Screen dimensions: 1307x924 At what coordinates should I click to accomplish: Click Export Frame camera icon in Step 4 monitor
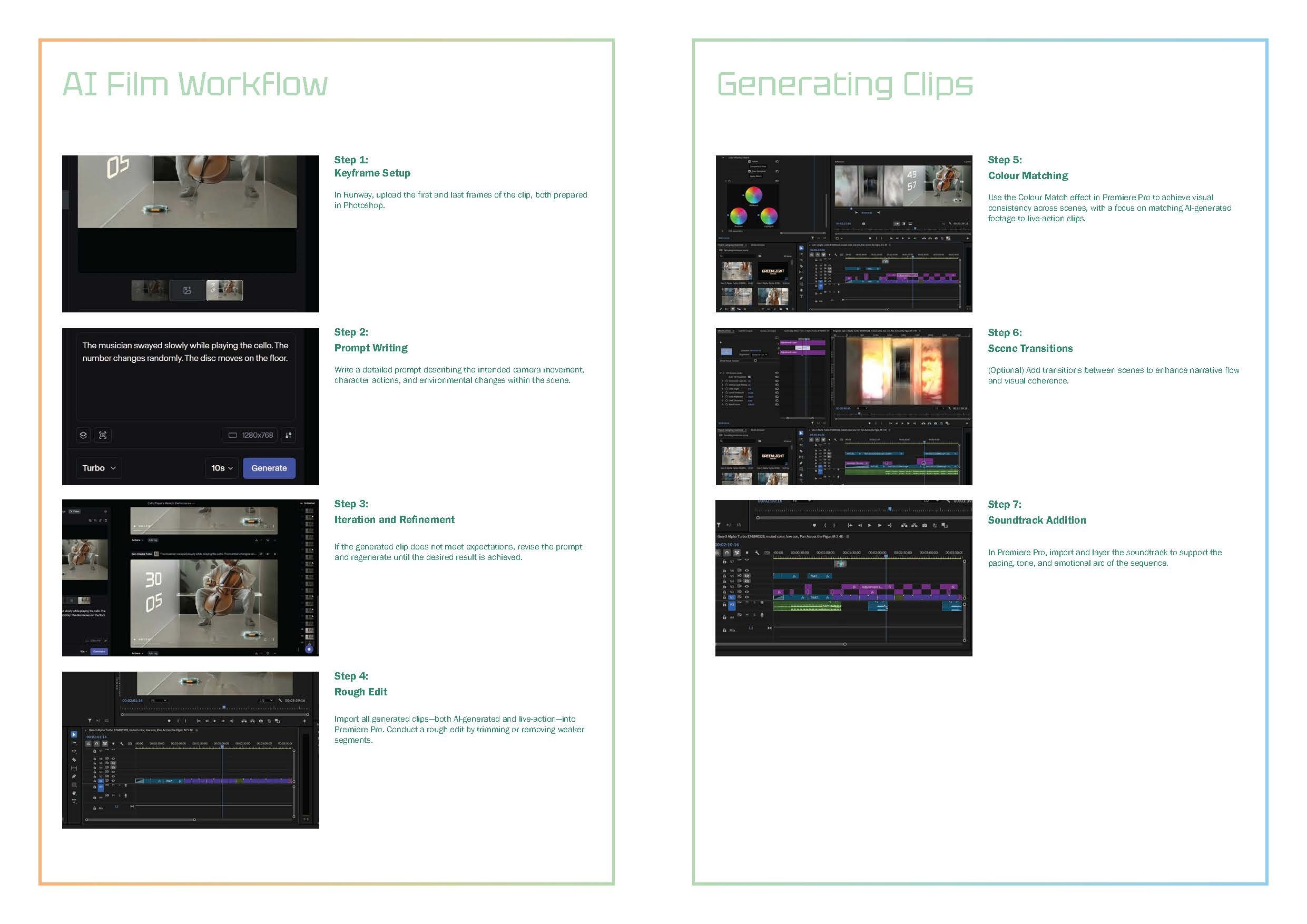261,721
